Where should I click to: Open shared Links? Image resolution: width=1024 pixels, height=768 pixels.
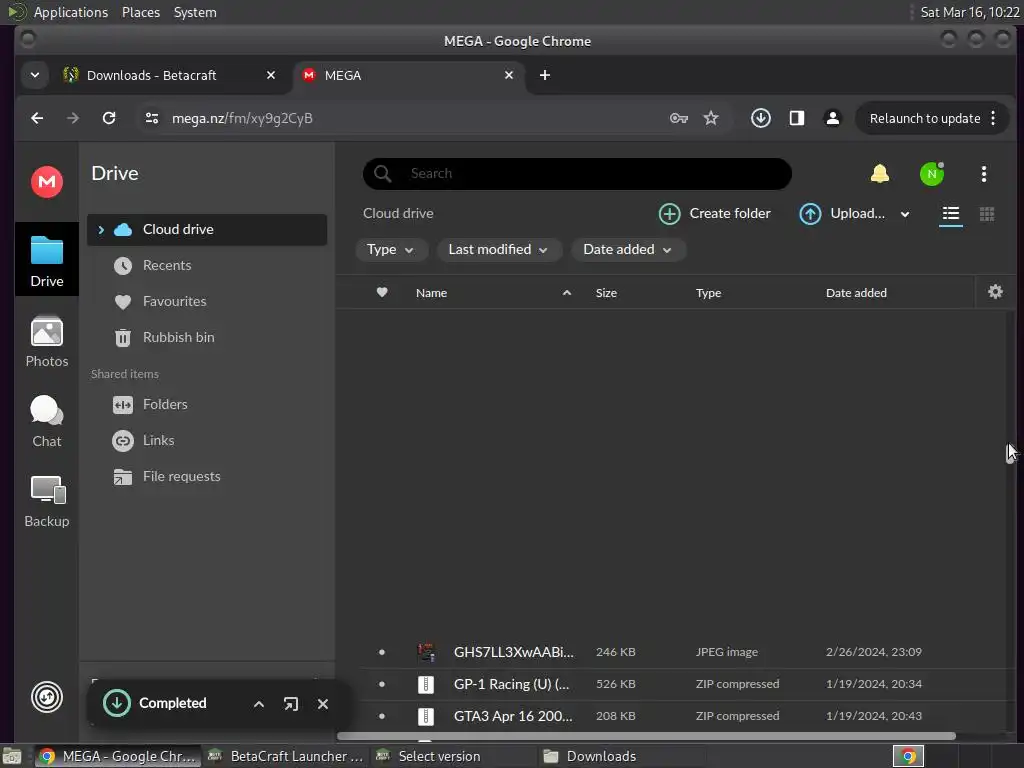pos(206,441)
